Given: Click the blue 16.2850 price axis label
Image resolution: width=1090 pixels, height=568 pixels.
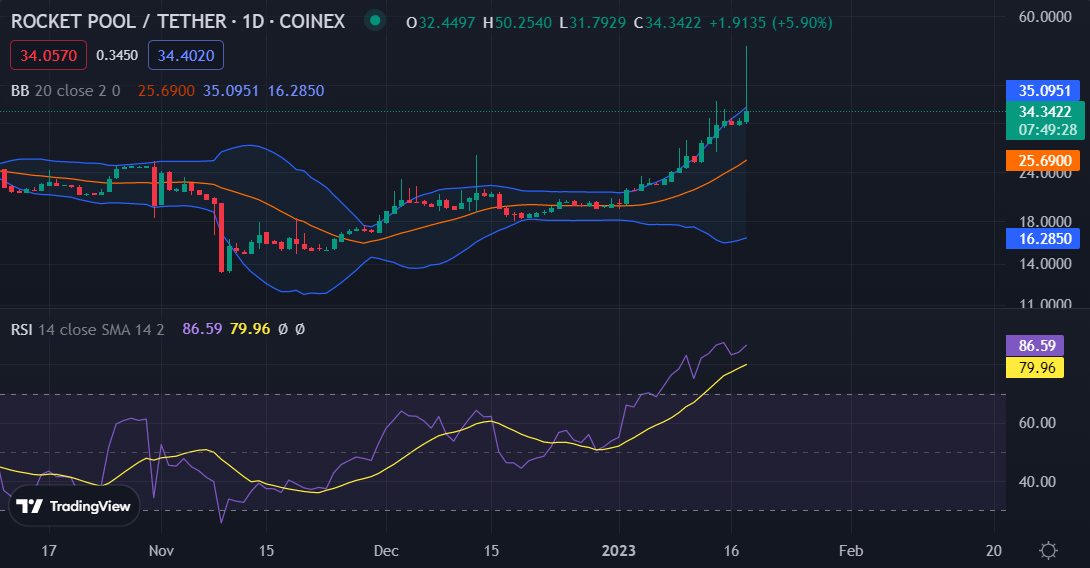Looking at the screenshot, I should click(1043, 238).
